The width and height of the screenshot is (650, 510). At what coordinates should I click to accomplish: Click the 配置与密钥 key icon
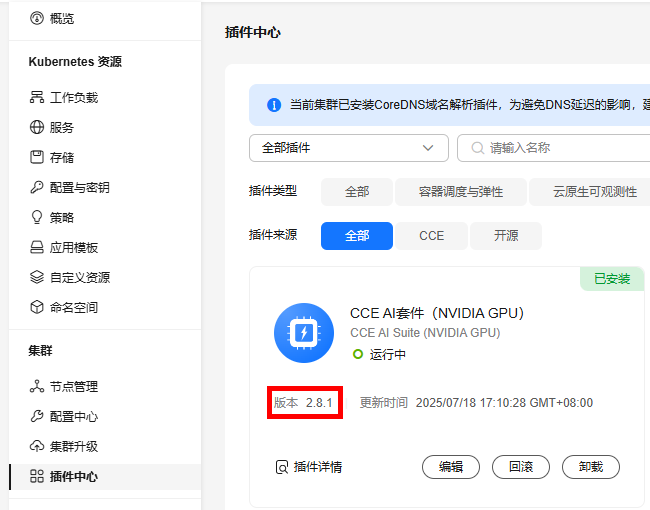pos(36,187)
